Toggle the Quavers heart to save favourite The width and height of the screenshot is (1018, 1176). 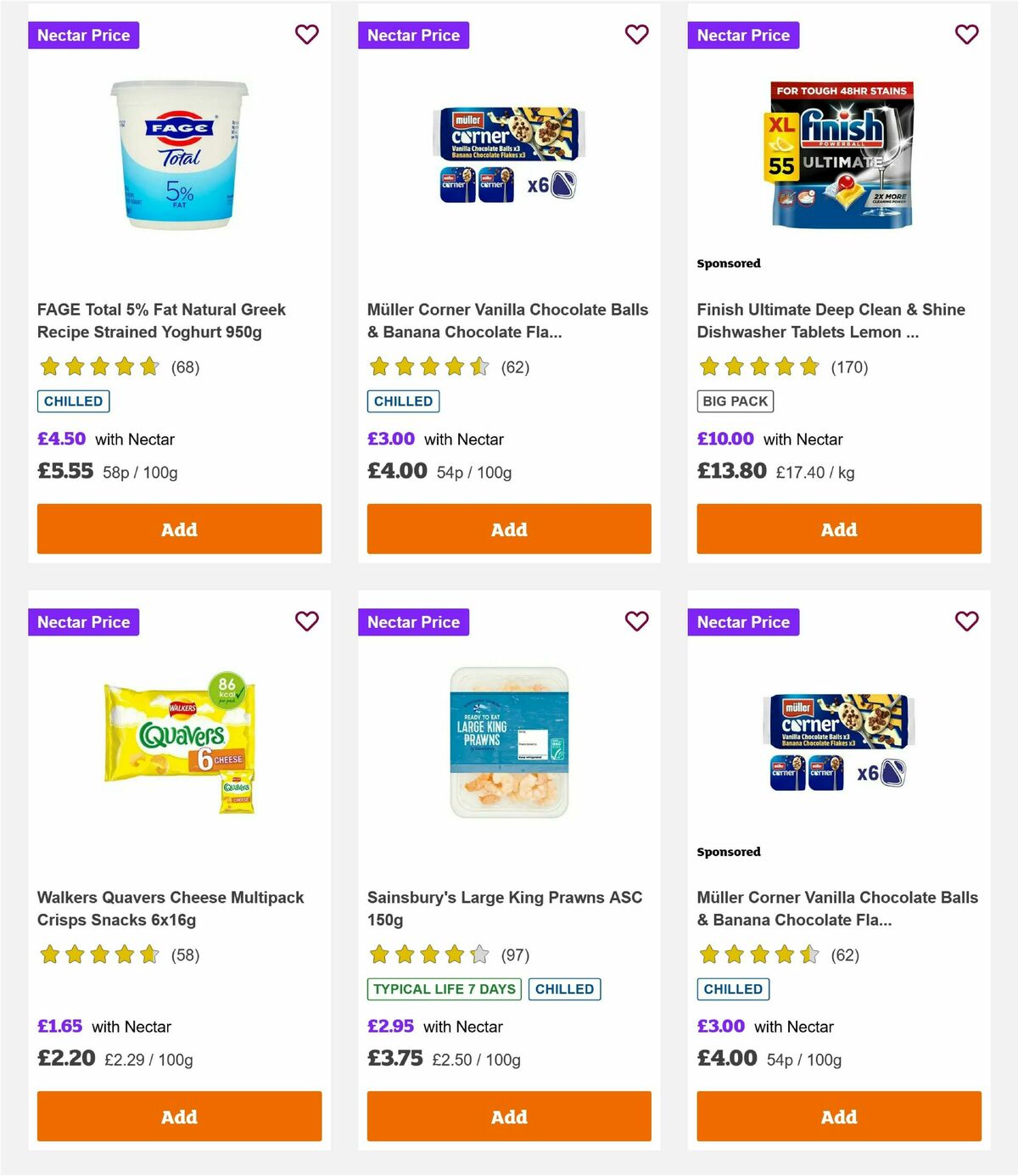click(x=306, y=622)
